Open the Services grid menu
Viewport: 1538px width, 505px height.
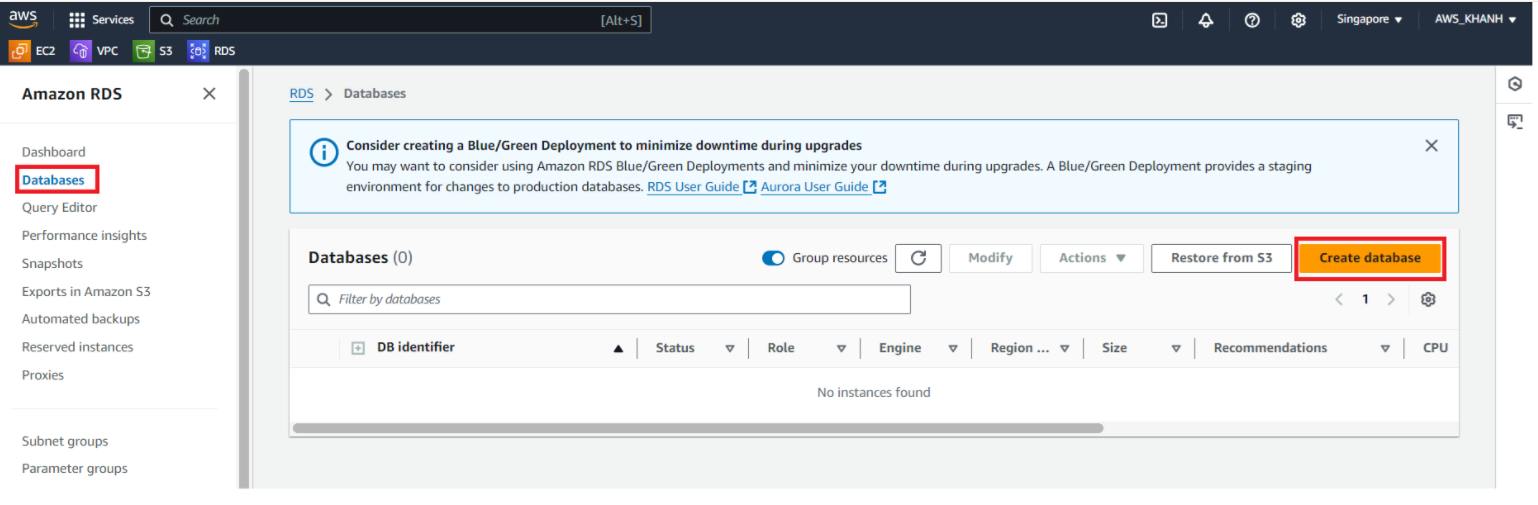tap(101, 20)
